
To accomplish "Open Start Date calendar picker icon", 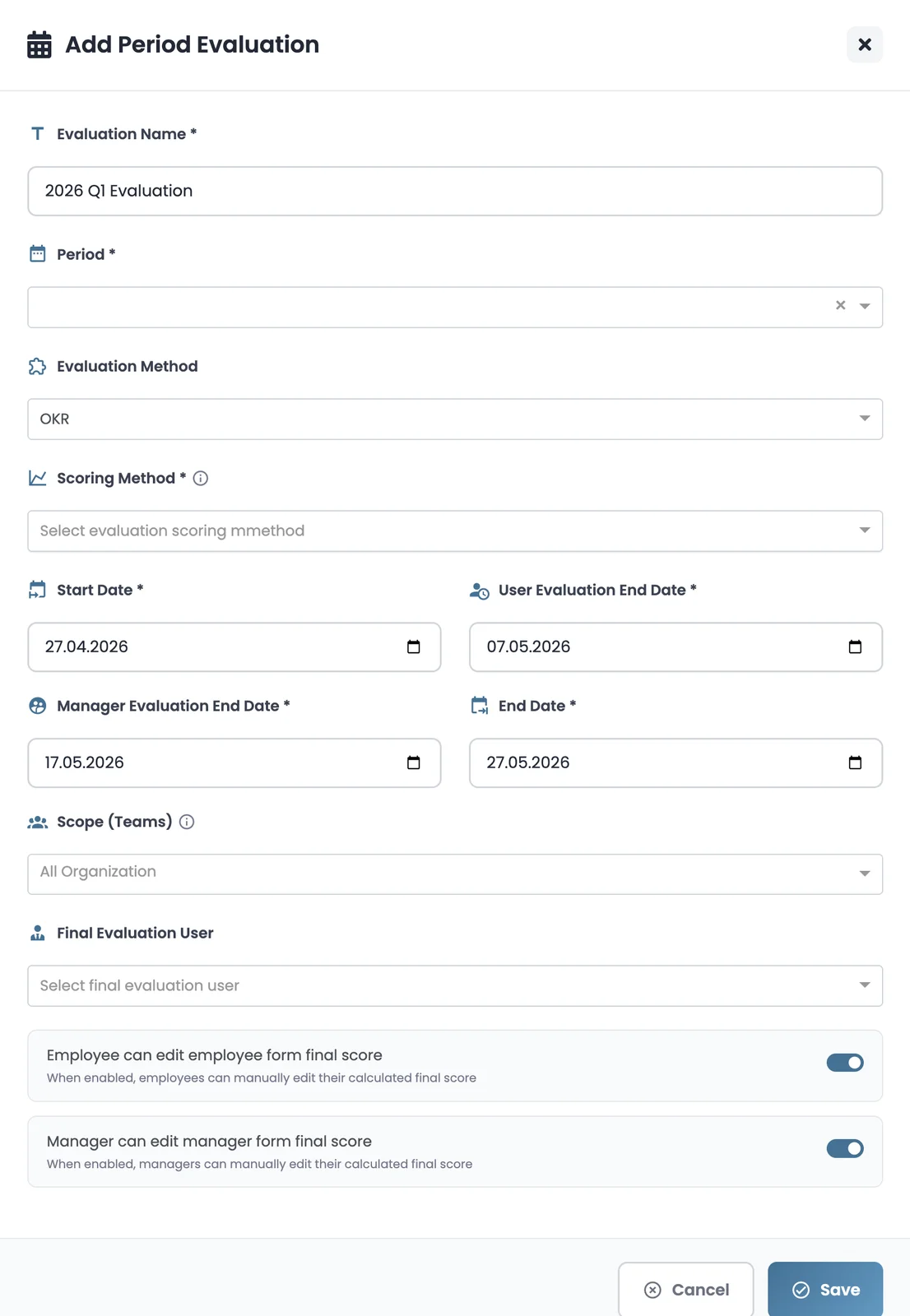I will pos(414,647).
